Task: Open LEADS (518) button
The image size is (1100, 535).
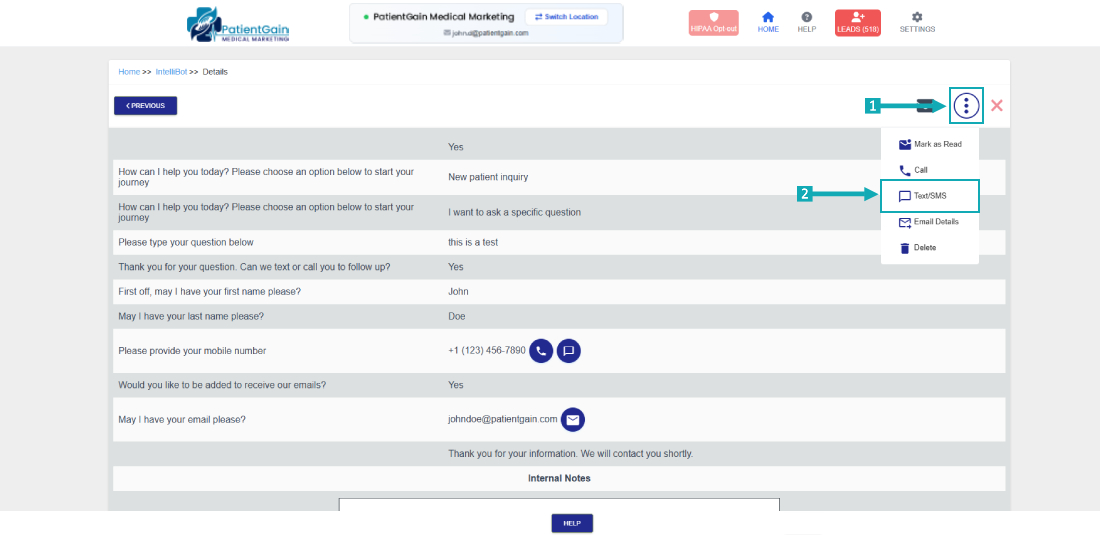Action: (x=857, y=23)
